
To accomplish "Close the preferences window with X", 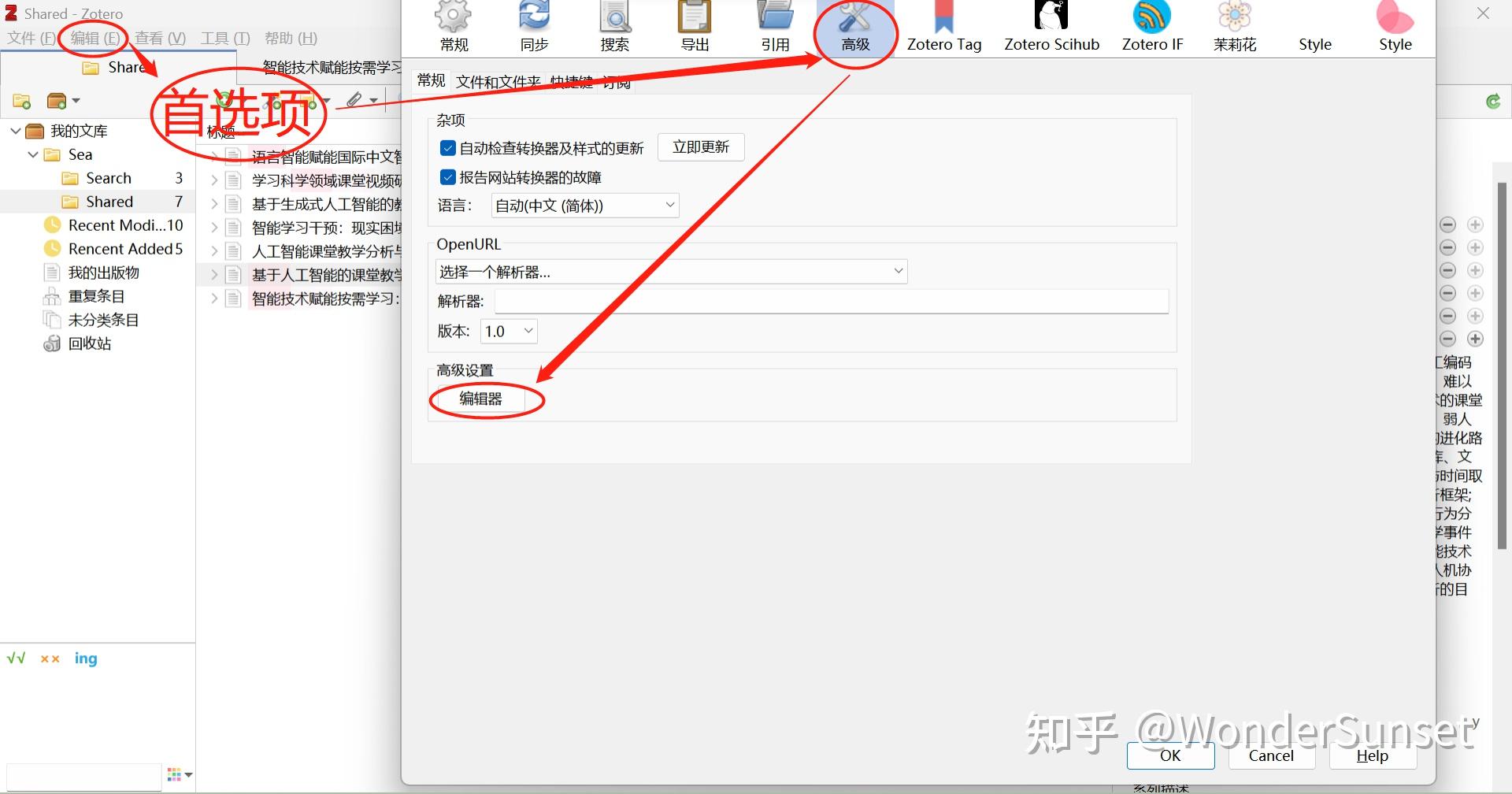I will coord(1483,13).
